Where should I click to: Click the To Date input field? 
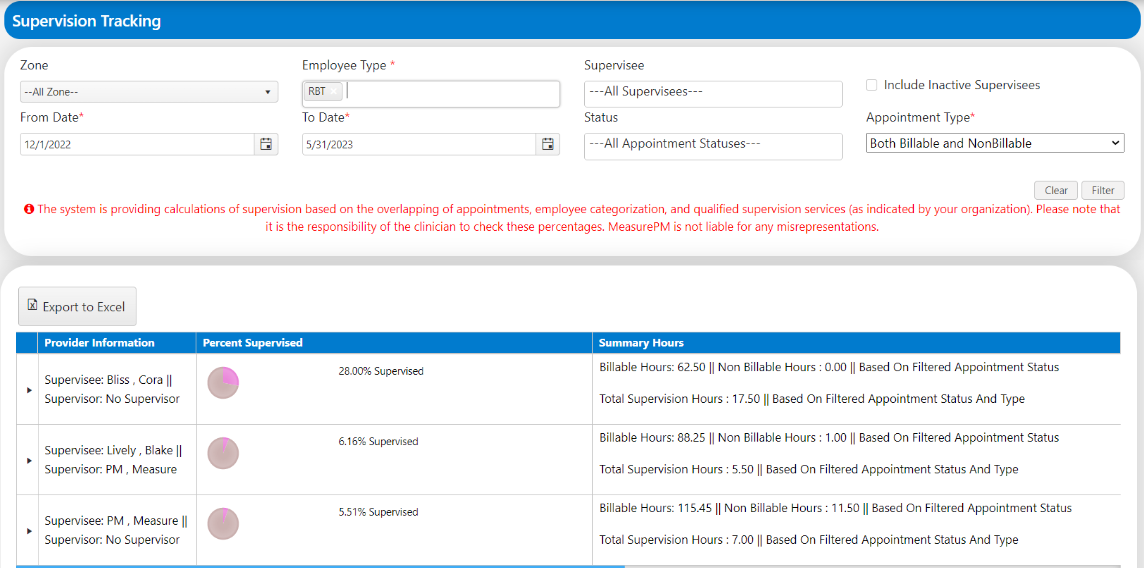pos(419,144)
